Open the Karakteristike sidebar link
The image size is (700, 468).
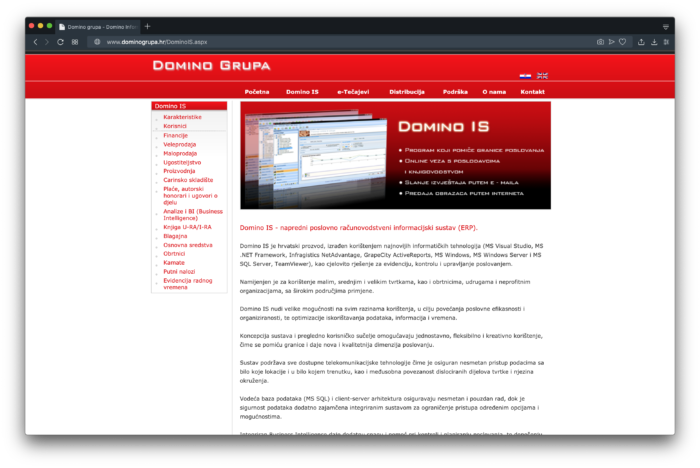tap(182, 117)
